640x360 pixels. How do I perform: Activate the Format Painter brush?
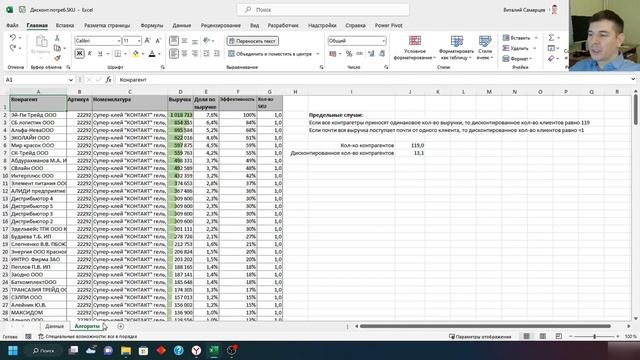tap(57, 58)
